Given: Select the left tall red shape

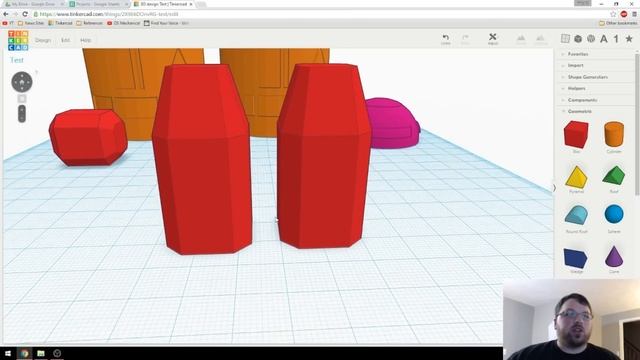Looking at the screenshot, I should [x=202, y=159].
